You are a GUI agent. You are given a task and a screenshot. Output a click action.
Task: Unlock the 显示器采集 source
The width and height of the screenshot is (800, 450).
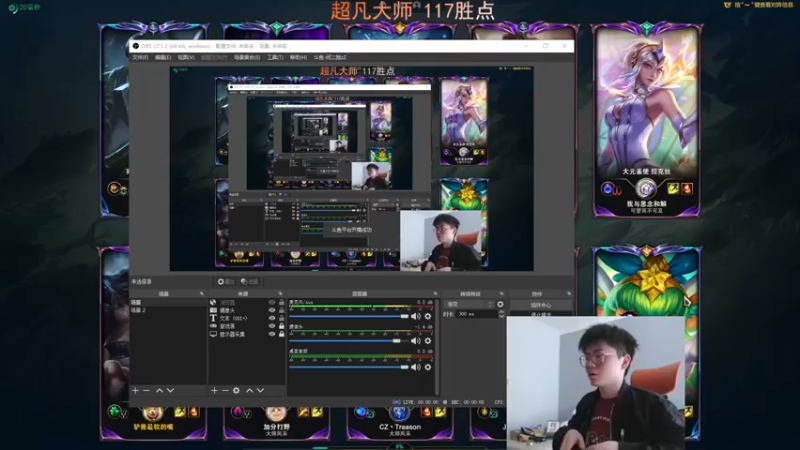coord(281,334)
